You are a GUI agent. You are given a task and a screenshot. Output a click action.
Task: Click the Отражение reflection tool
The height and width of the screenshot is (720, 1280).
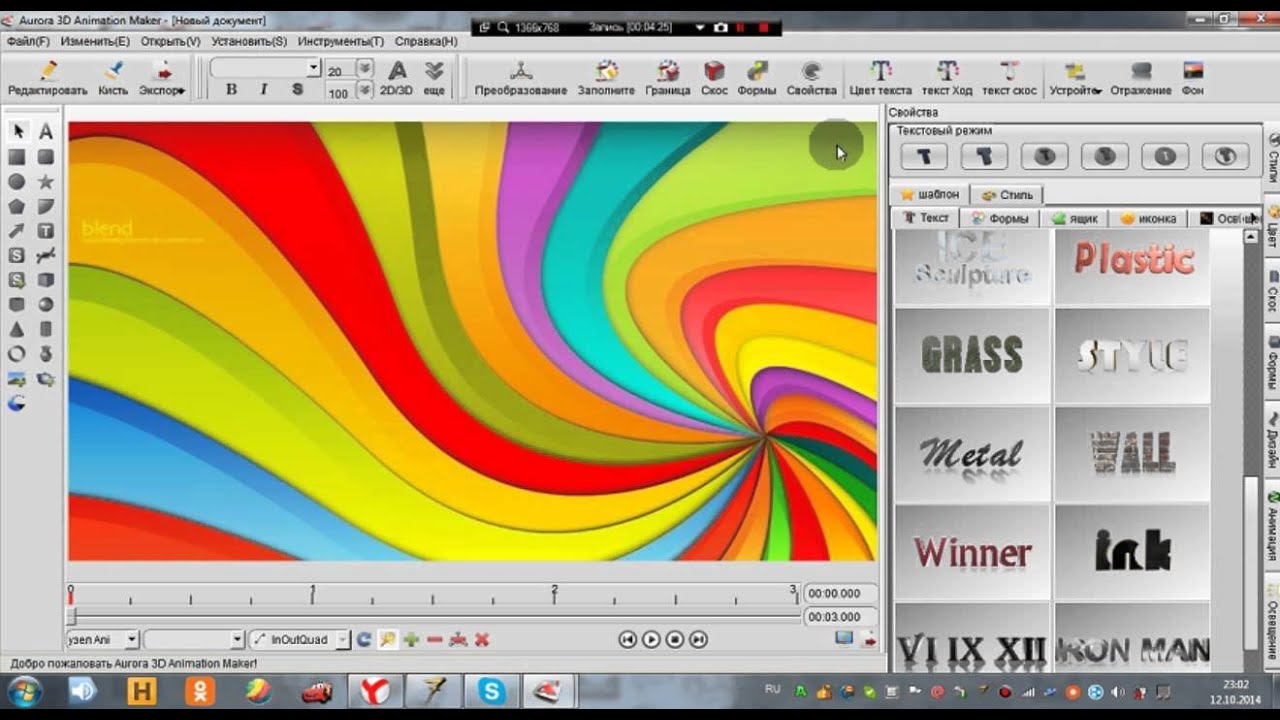[x=1140, y=79]
